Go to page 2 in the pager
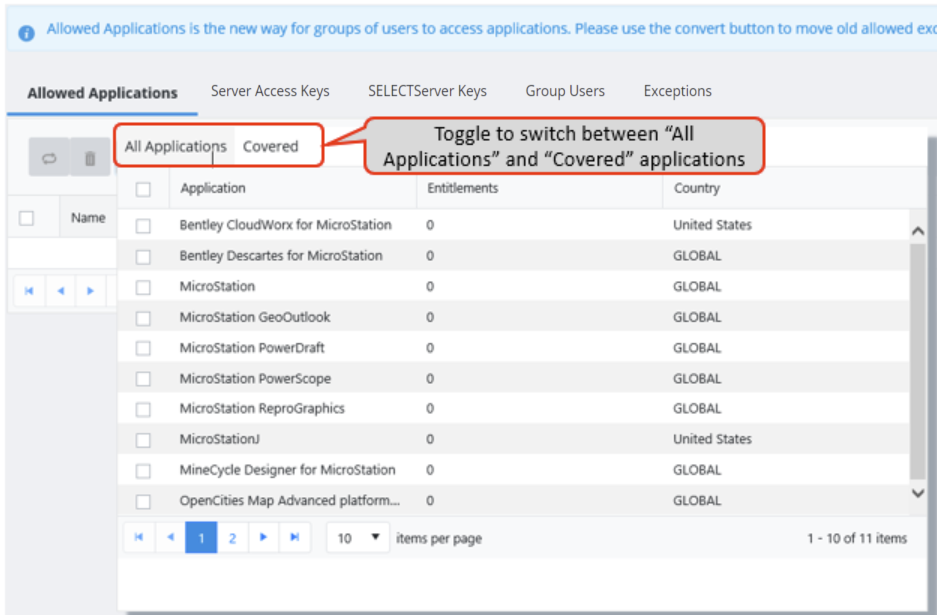The height and width of the screenshot is (615, 937). click(232, 537)
